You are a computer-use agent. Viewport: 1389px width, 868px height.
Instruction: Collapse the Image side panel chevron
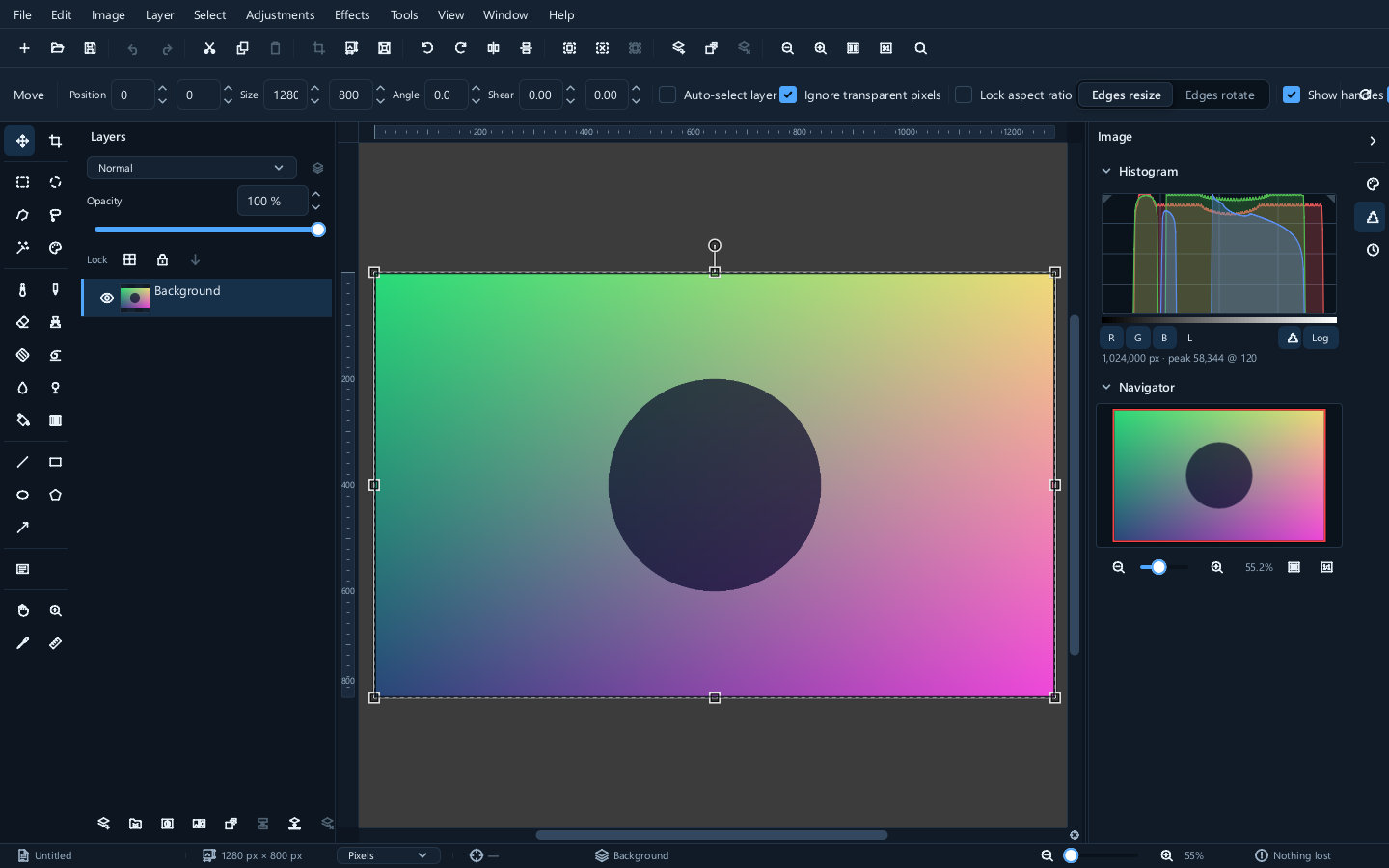(x=1373, y=141)
